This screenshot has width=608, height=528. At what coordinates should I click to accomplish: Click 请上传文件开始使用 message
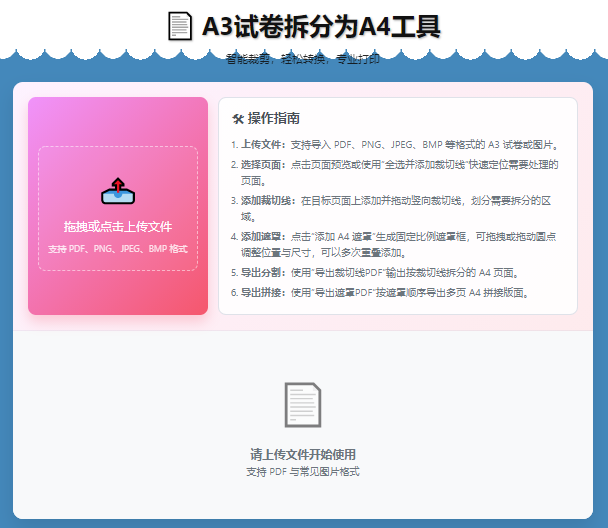pos(303,454)
